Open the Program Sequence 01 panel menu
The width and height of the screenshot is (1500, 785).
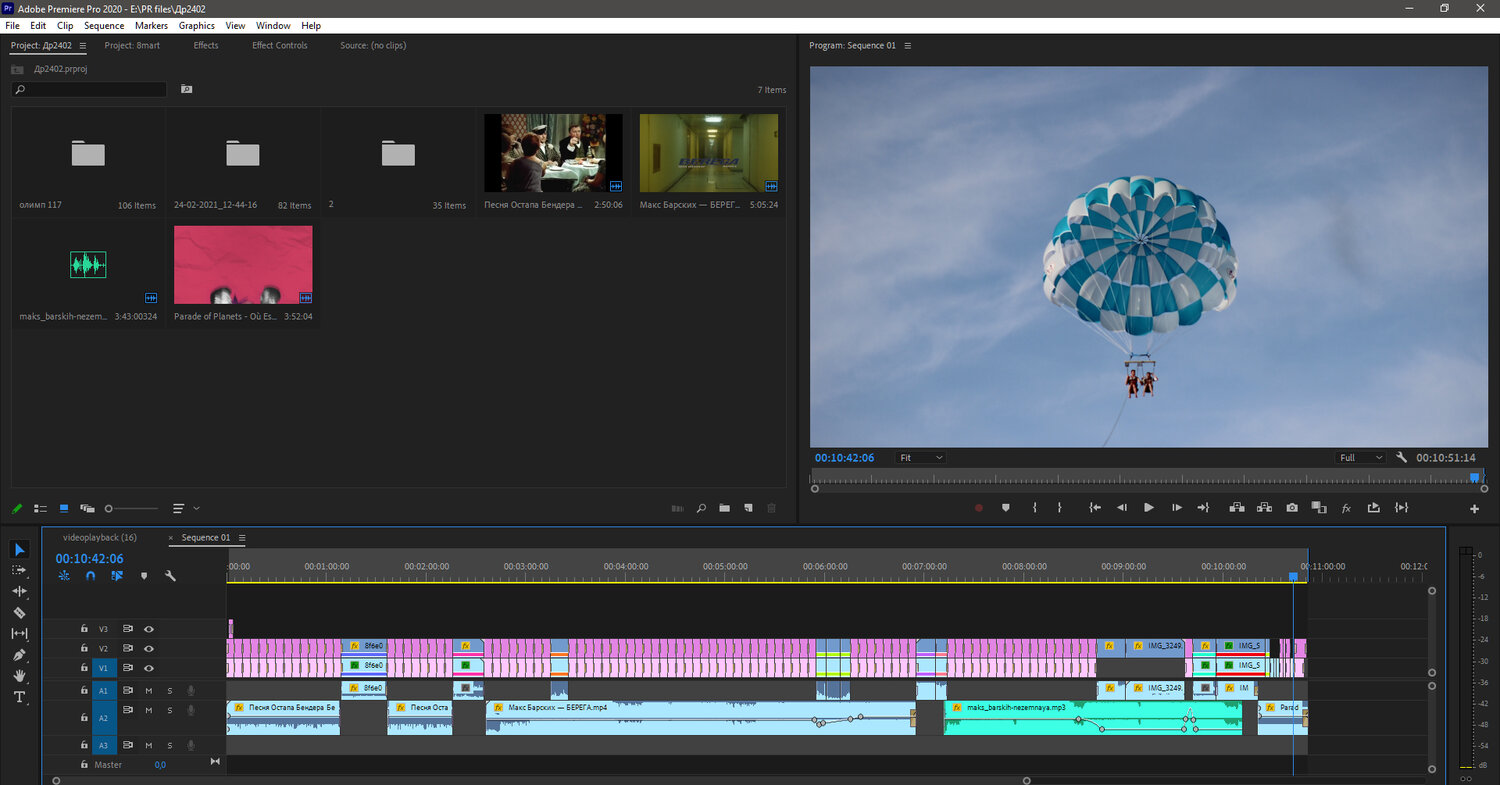tap(908, 46)
